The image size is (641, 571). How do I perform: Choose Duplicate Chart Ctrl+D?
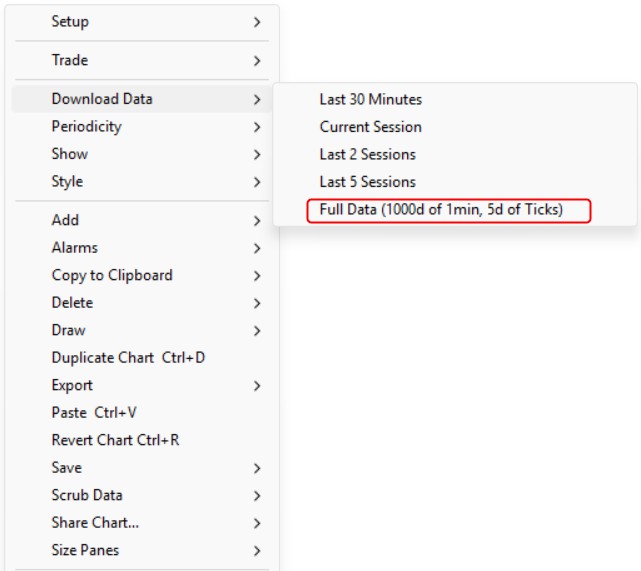[128, 358]
